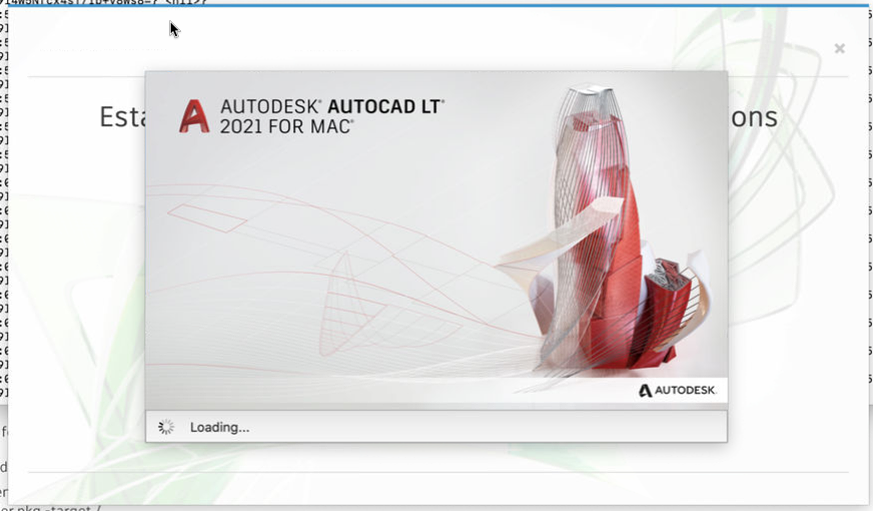Click the '2021 FOR MAC' text

pyautogui.click(x=286, y=126)
